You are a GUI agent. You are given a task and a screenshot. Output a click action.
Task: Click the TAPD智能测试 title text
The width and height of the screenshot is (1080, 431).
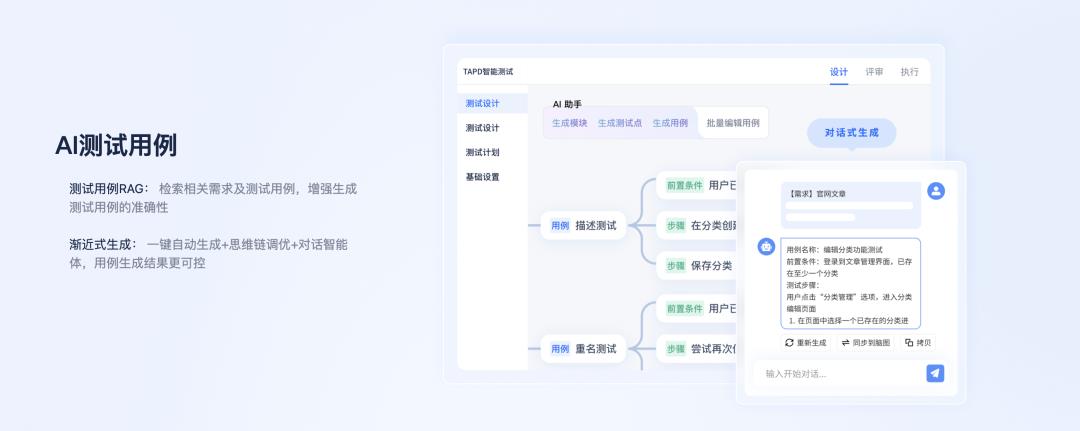coord(488,72)
